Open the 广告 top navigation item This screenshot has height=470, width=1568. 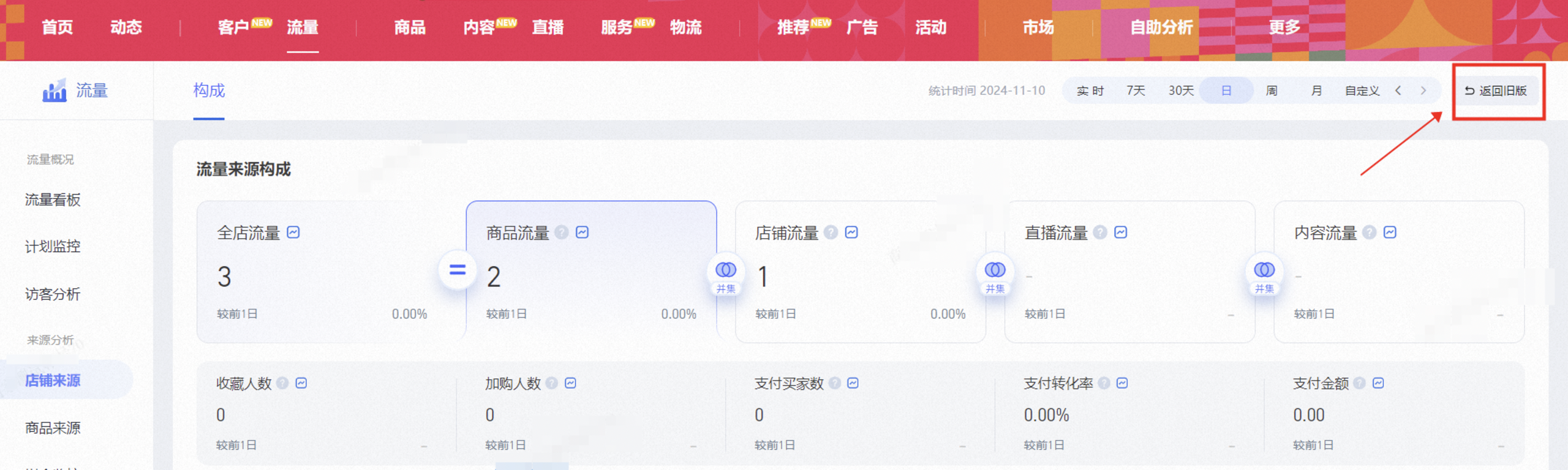(862, 28)
